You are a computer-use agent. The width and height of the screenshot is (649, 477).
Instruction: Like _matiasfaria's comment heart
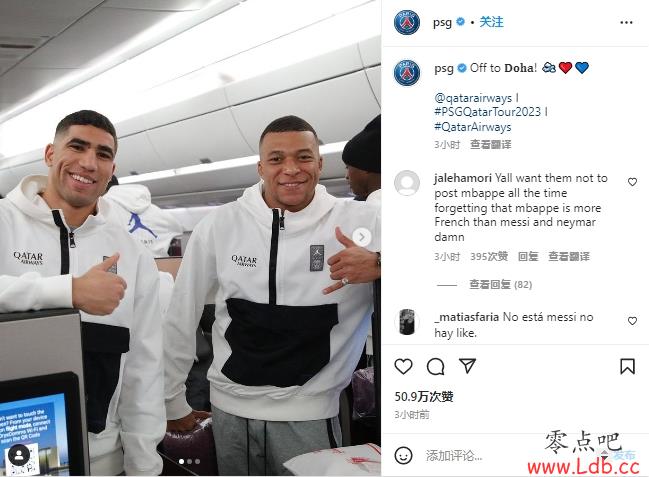(632, 321)
